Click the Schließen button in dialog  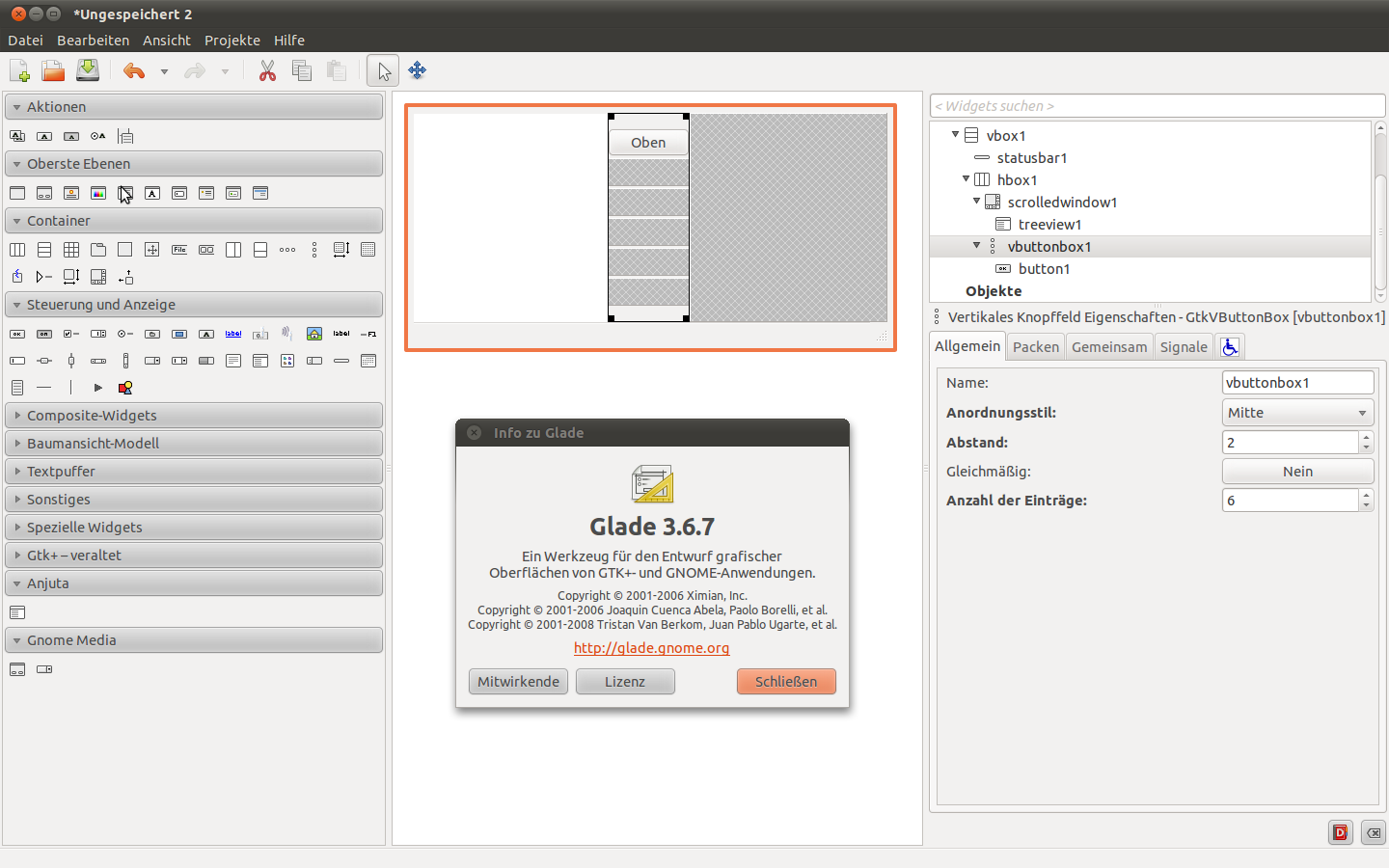pos(785,682)
